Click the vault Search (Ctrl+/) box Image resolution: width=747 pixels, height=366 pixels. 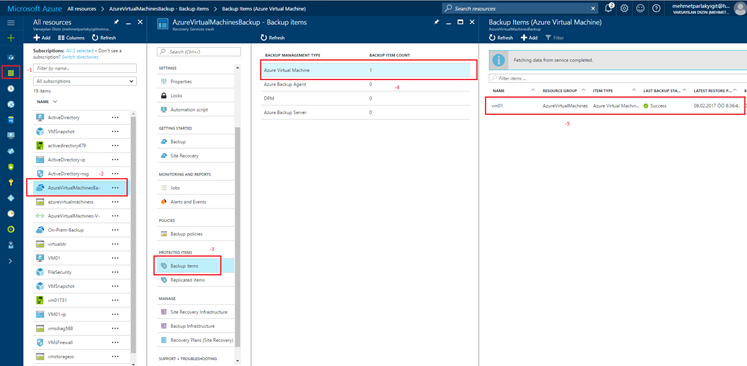199,51
